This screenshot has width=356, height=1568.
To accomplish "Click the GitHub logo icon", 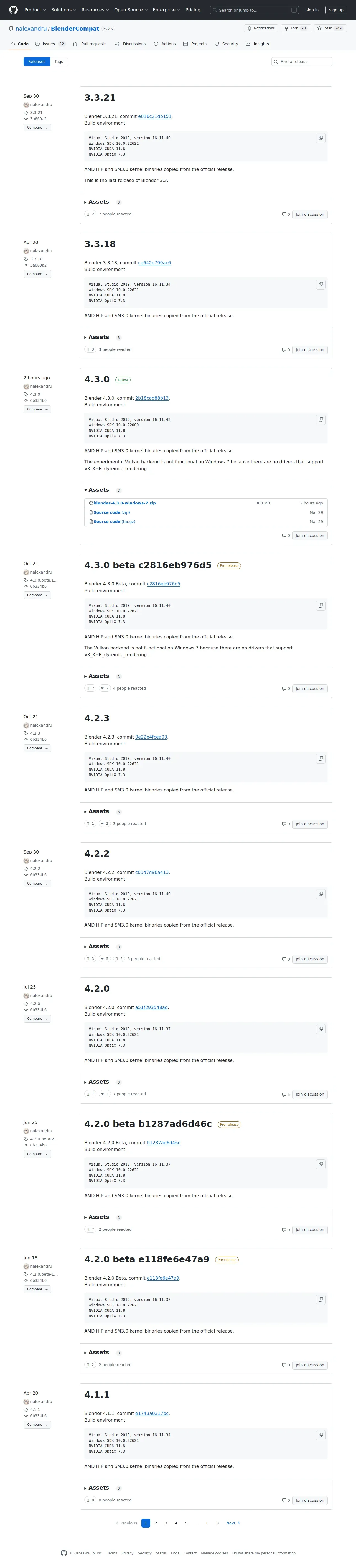I will 13,10.
